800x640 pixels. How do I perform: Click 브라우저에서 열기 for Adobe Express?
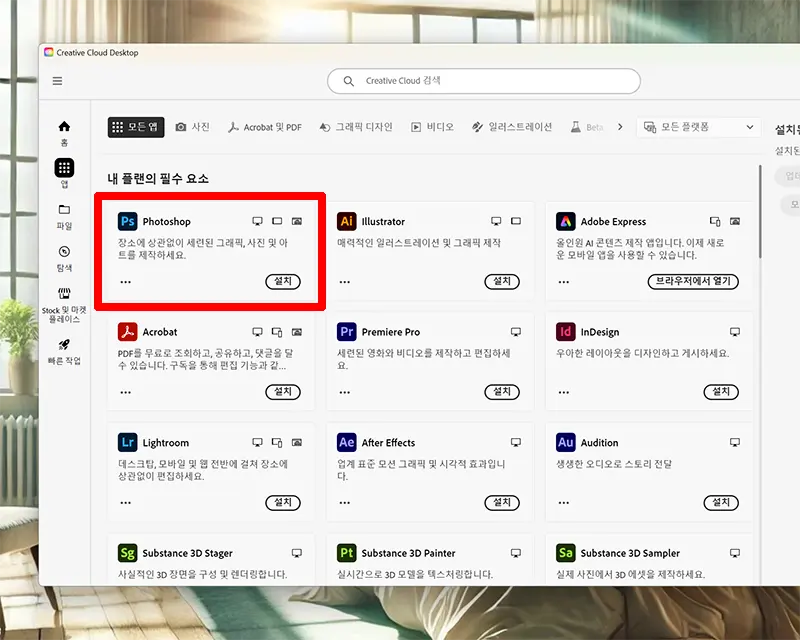tap(693, 281)
